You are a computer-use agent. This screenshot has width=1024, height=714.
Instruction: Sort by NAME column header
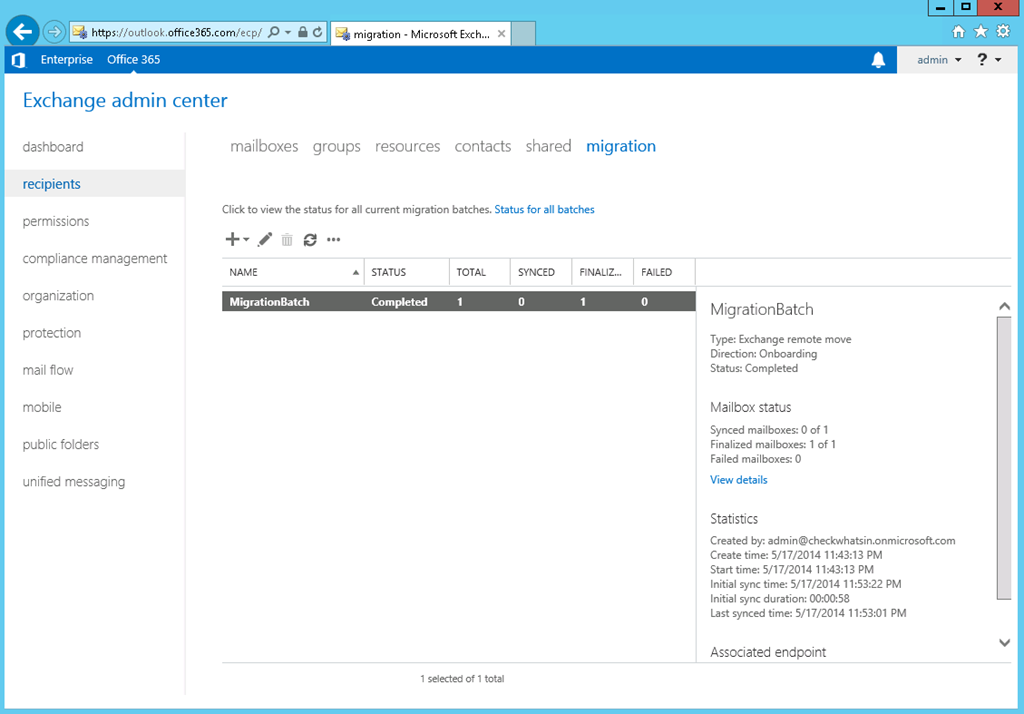[293, 272]
